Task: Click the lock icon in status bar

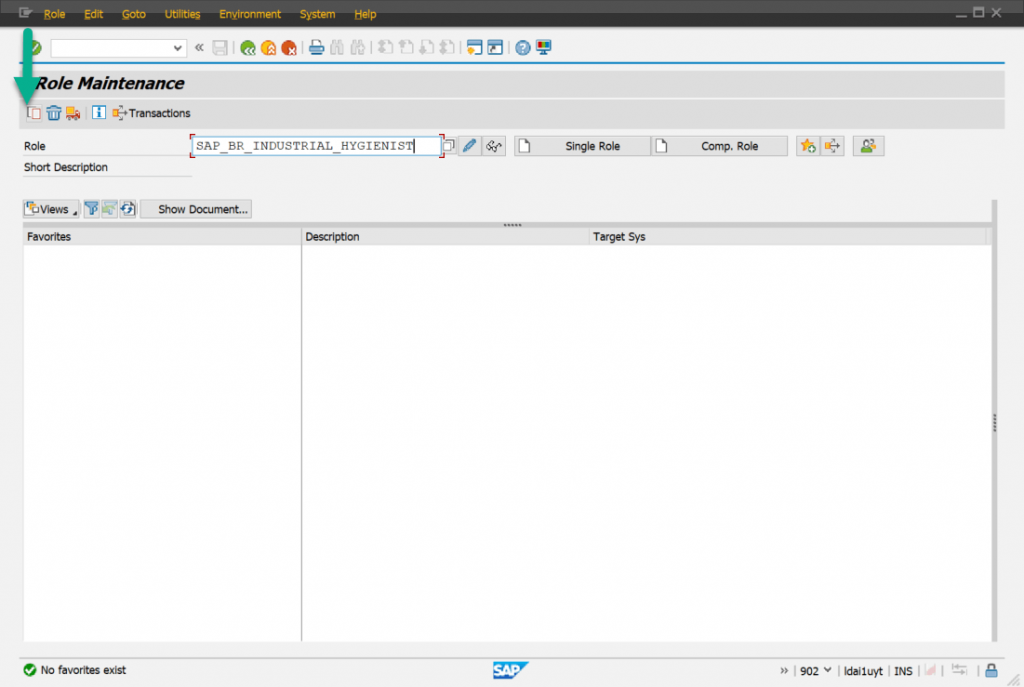Action: click(991, 671)
